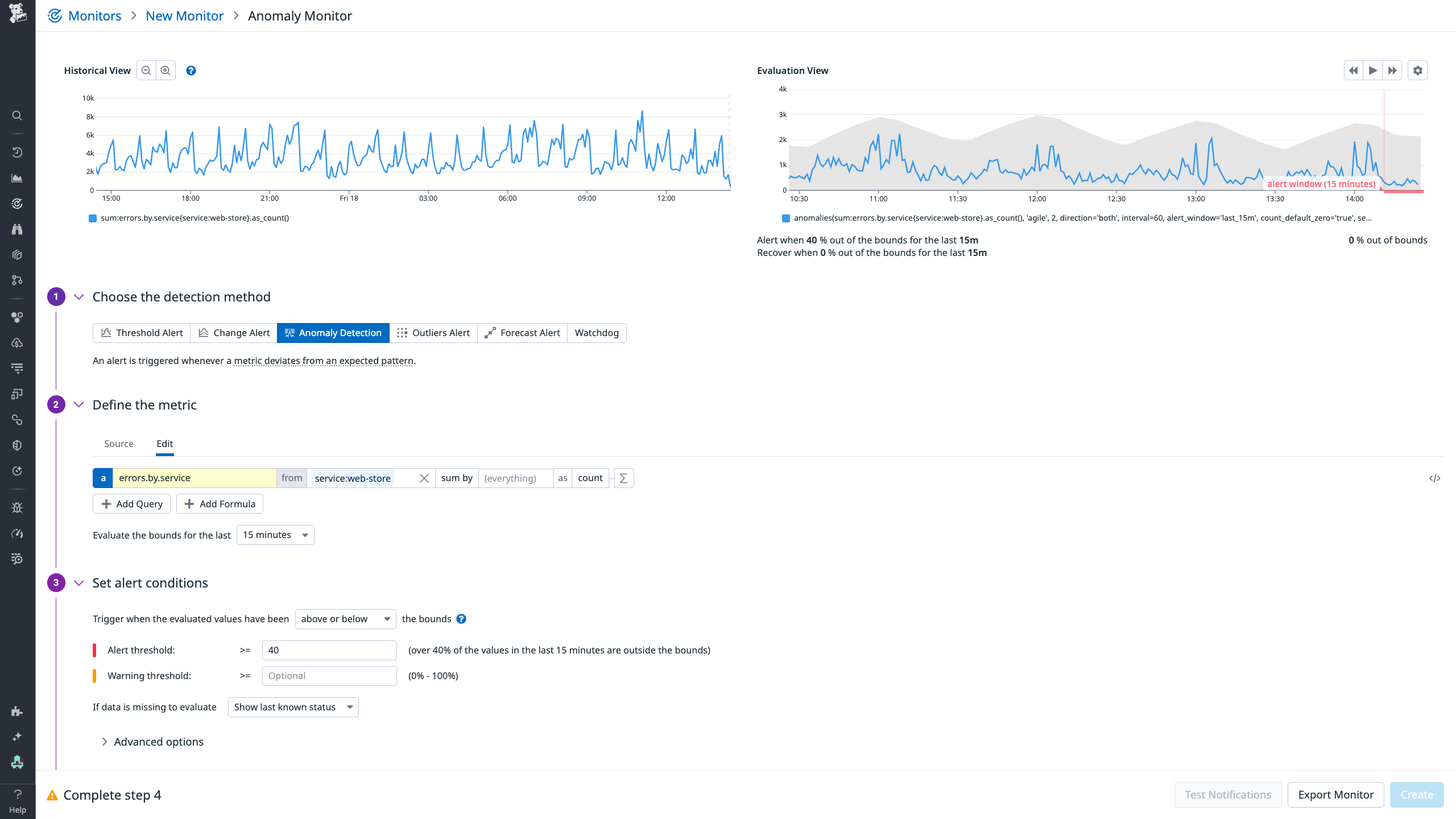Open the 'above or below' bounds dropdown
The image size is (1456, 819).
[x=345, y=619]
